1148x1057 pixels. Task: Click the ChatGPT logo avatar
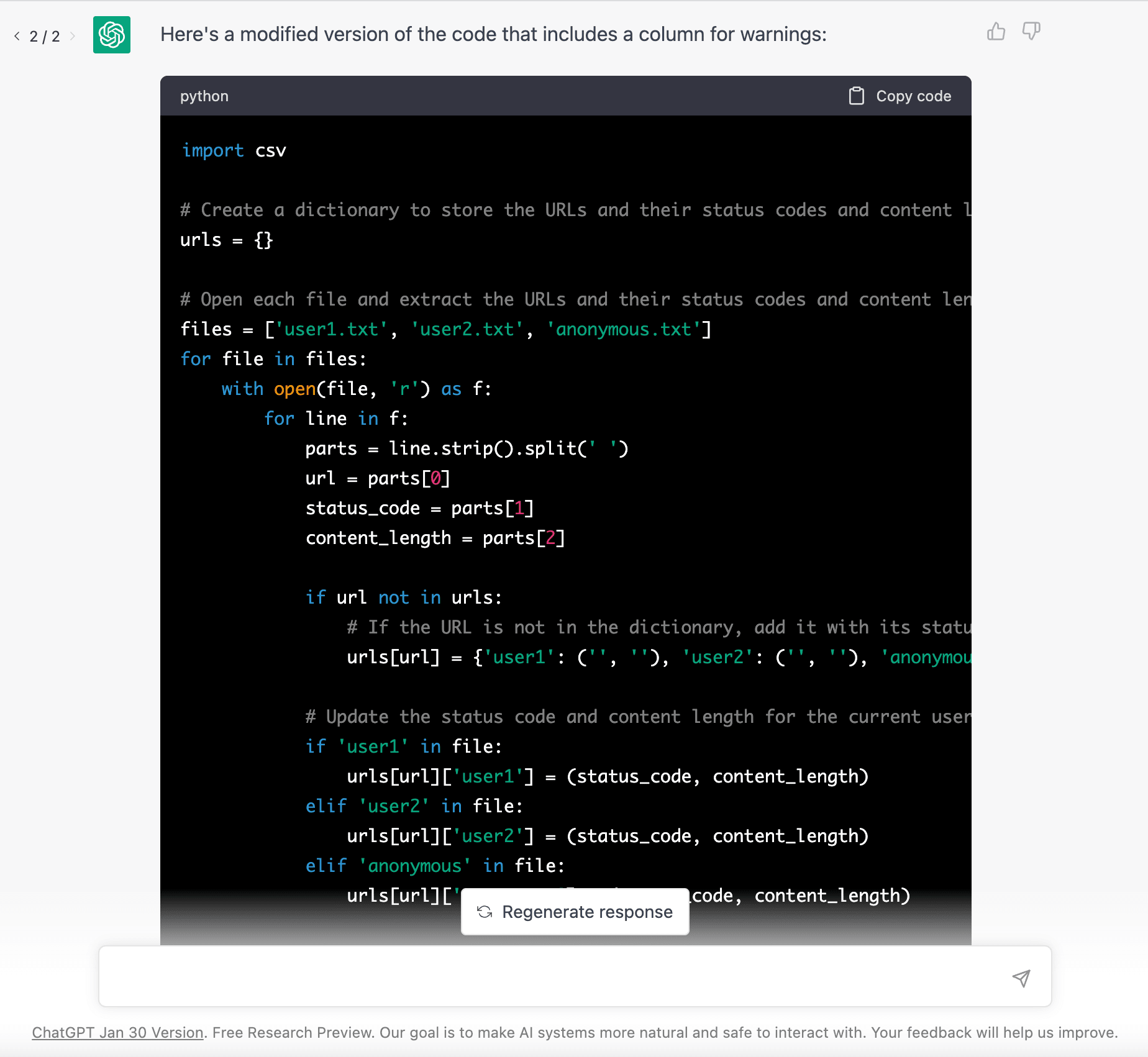click(112, 35)
